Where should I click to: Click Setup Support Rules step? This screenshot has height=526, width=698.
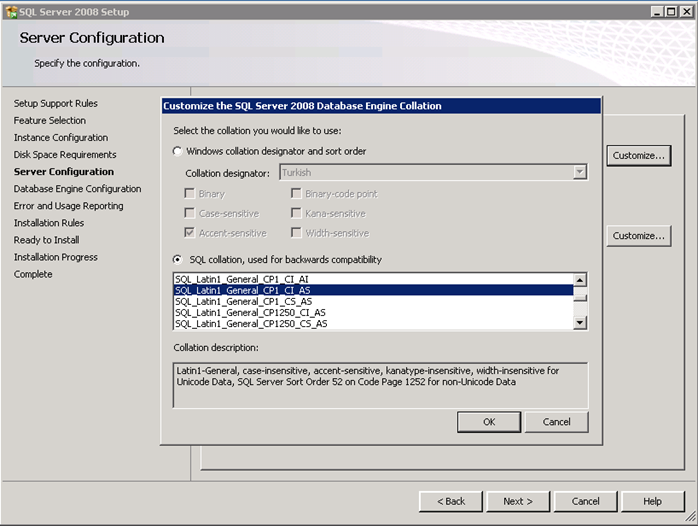[56, 103]
